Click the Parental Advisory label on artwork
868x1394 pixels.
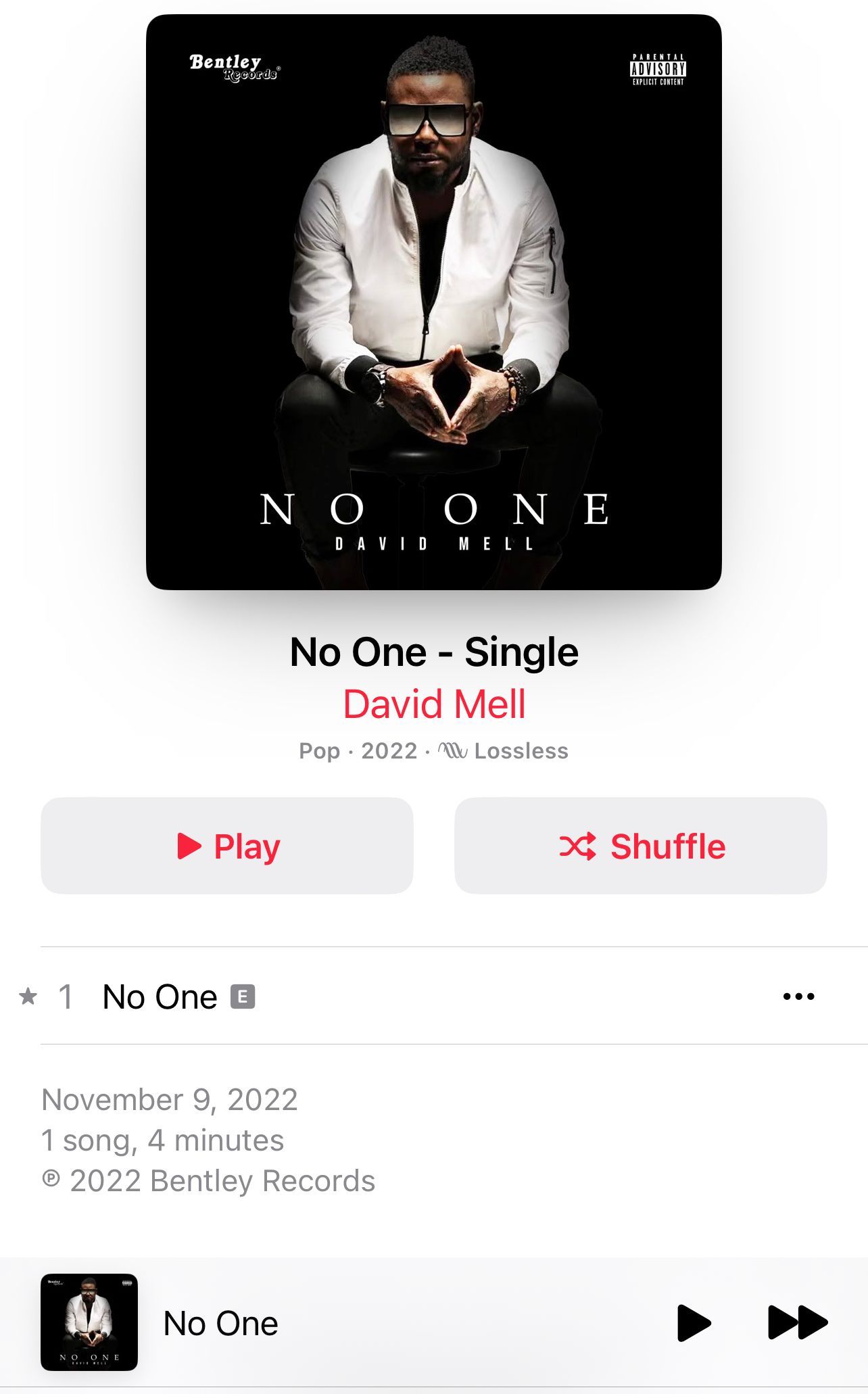click(658, 70)
